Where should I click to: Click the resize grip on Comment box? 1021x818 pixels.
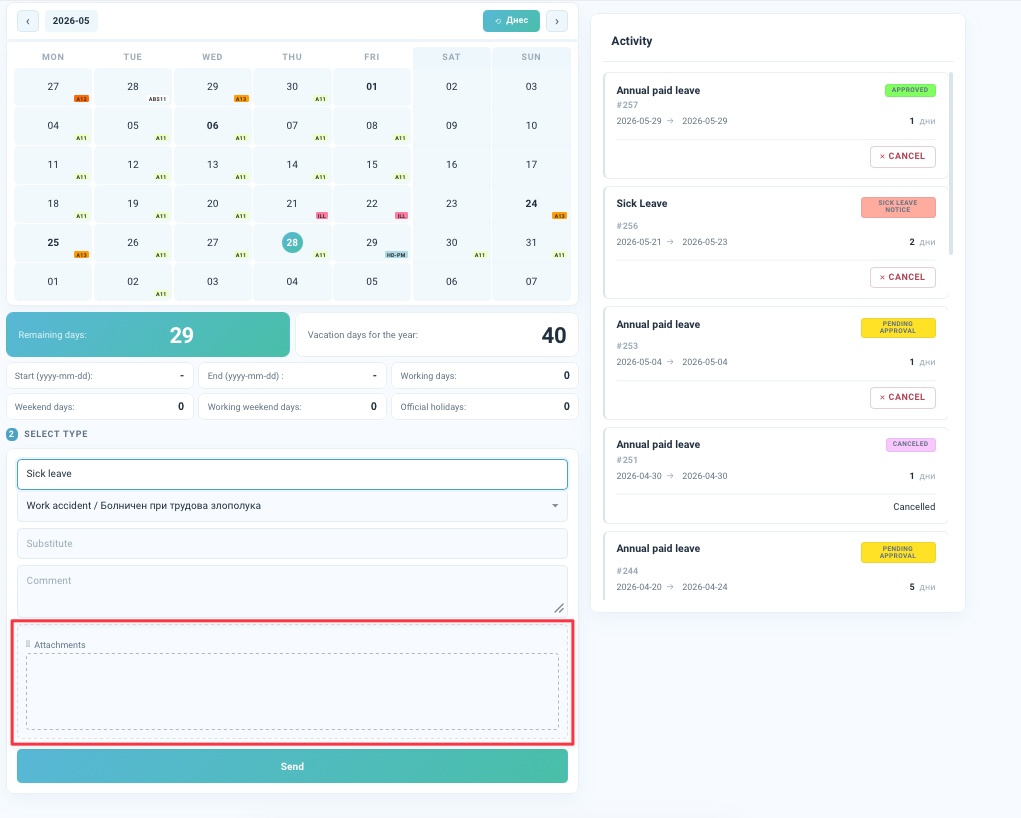point(559,608)
